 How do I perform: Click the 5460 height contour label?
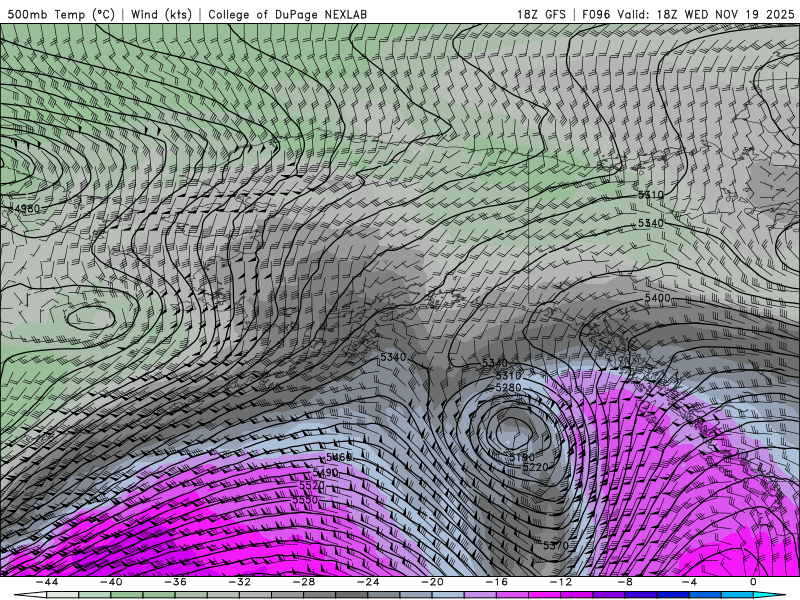tap(339, 457)
